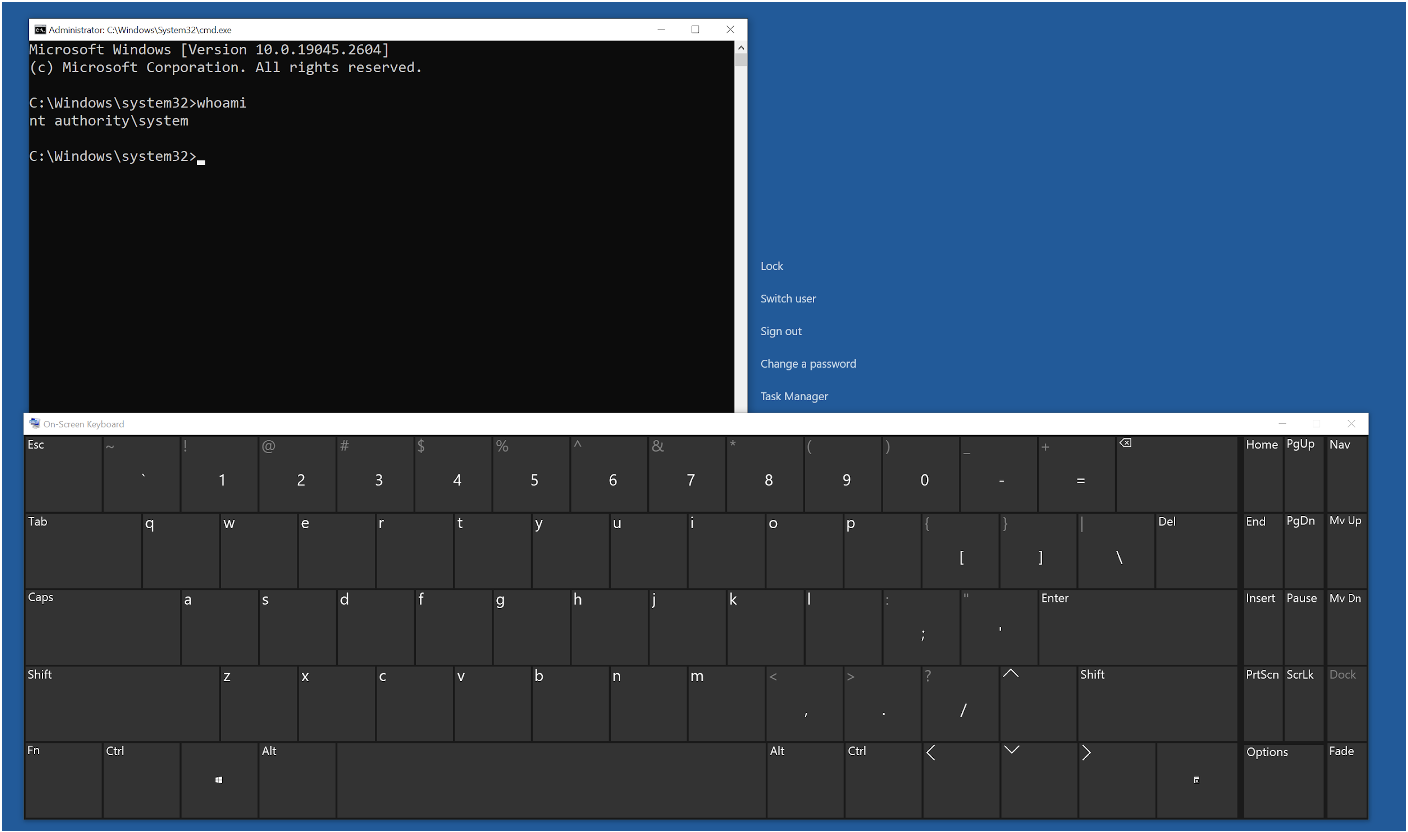The width and height of the screenshot is (1408, 832).
Task: Tap the space bar key
Action: point(551,780)
